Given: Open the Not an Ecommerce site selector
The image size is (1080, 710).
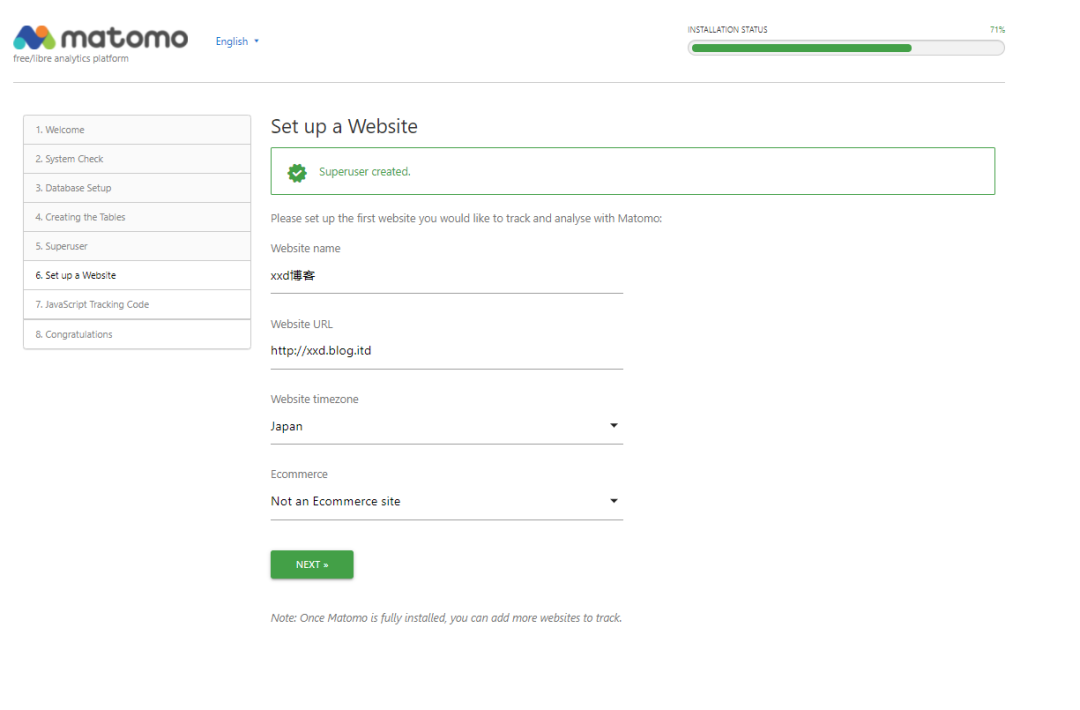Looking at the screenshot, I should [x=446, y=501].
